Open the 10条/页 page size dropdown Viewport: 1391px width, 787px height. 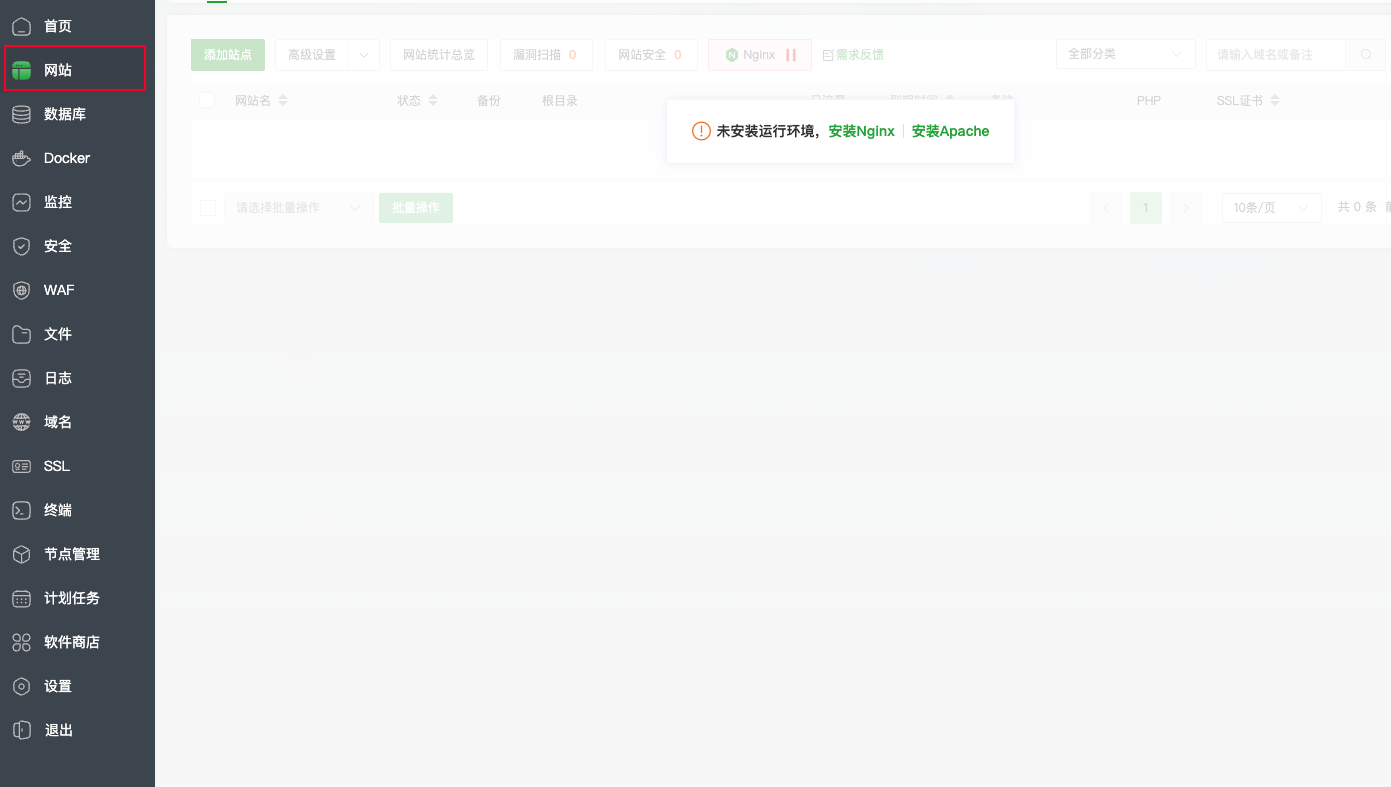tap(1270, 208)
